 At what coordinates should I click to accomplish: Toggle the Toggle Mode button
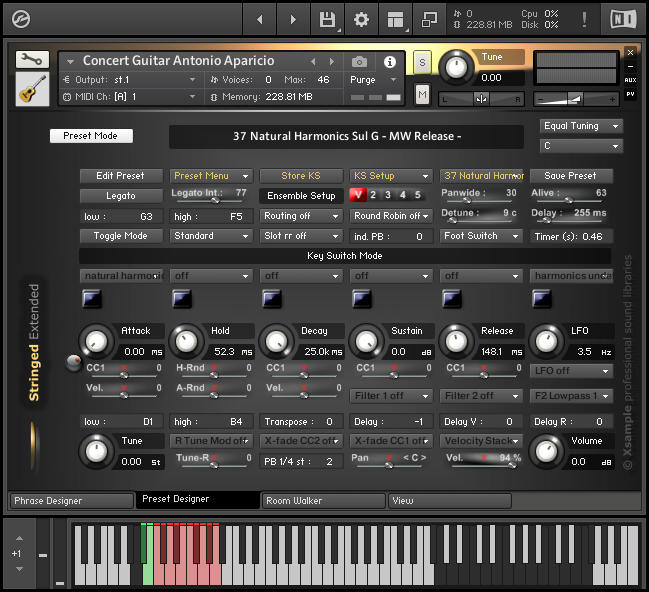click(121, 236)
